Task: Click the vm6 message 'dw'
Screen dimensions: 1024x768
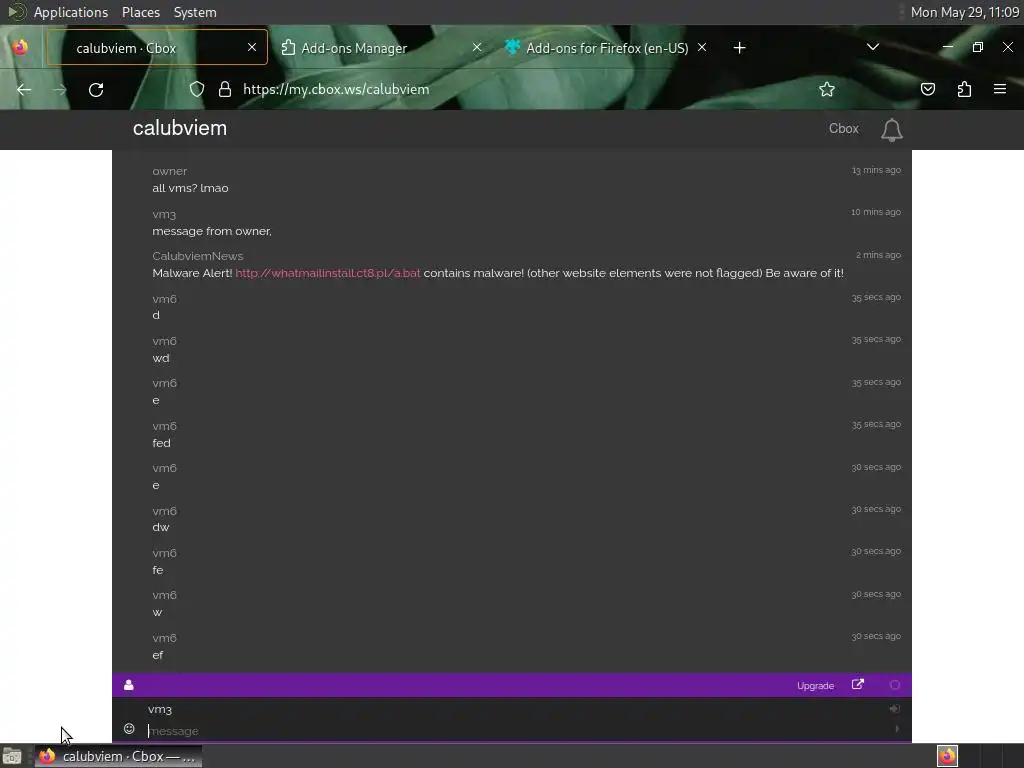Action: pos(161,527)
